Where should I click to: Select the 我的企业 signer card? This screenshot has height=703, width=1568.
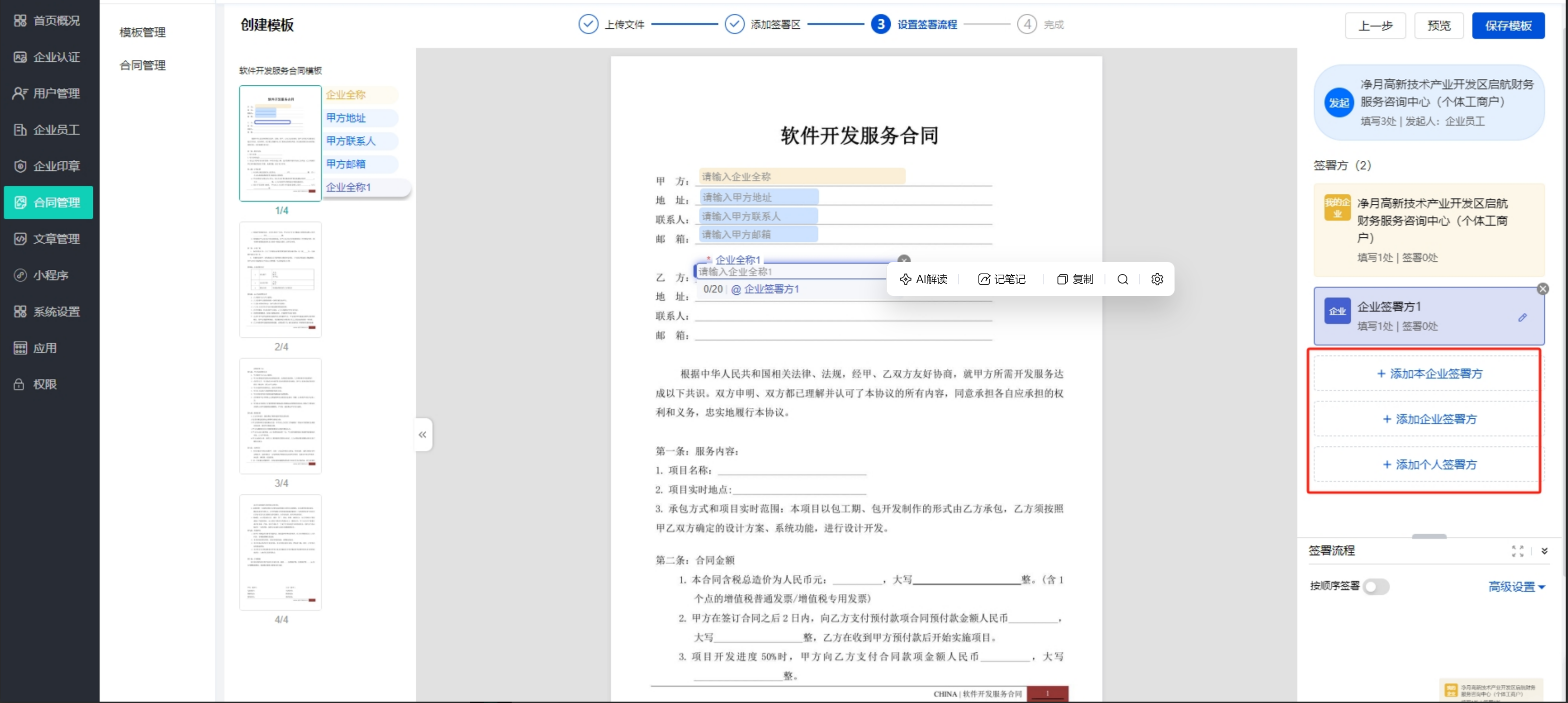(1429, 230)
